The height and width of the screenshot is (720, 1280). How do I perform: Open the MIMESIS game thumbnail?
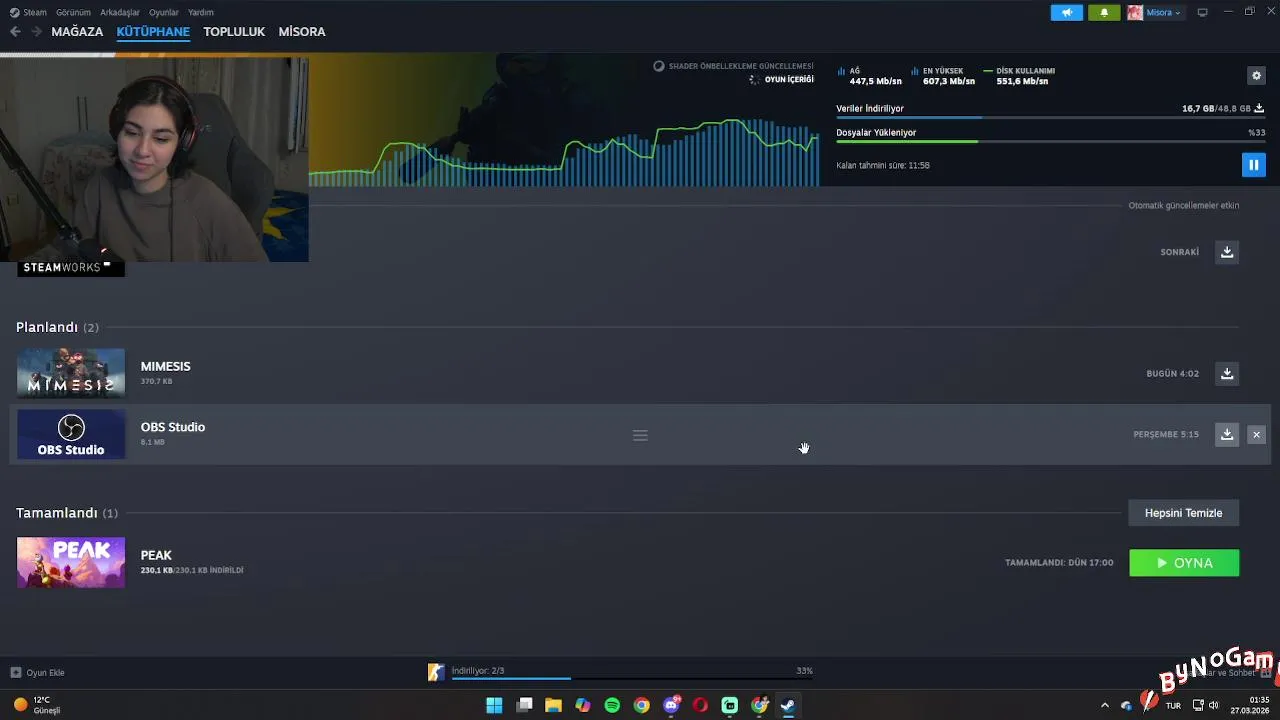[71, 373]
